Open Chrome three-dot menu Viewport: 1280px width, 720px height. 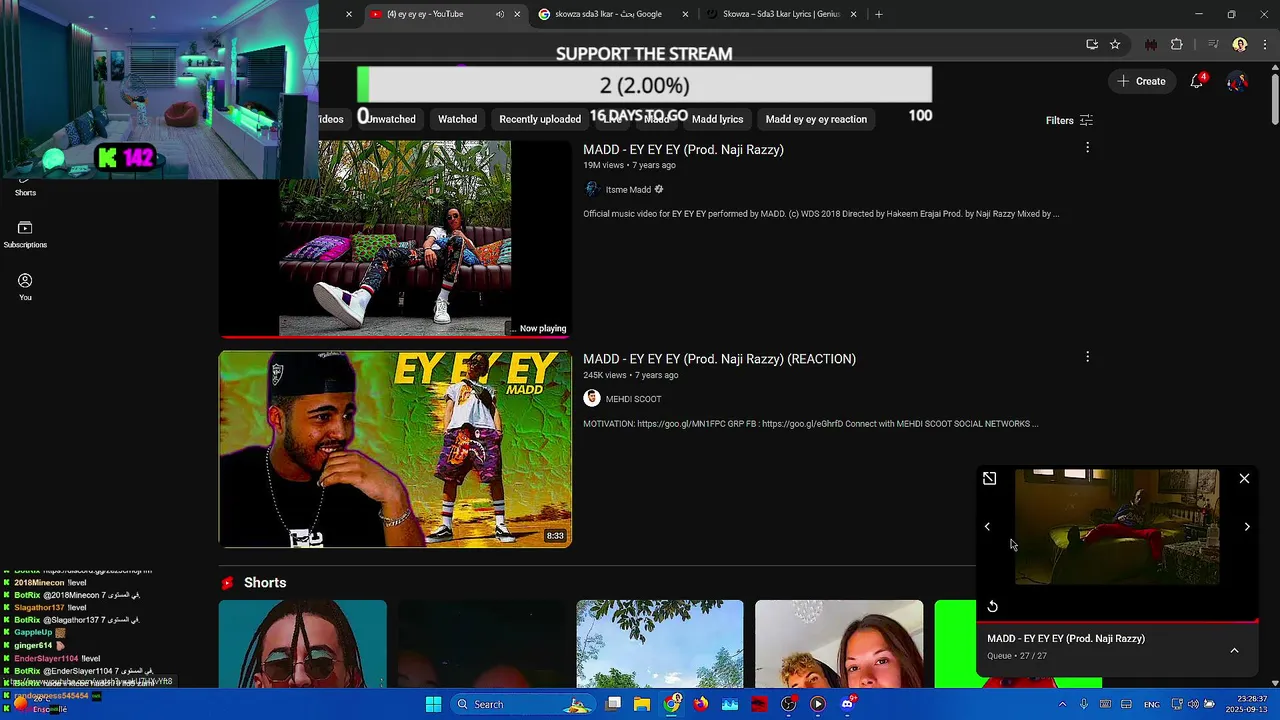click(x=1265, y=44)
